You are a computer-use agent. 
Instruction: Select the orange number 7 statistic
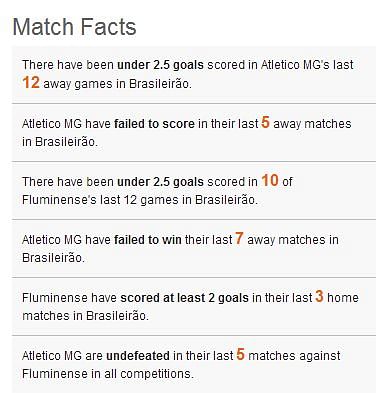click(239, 238)
